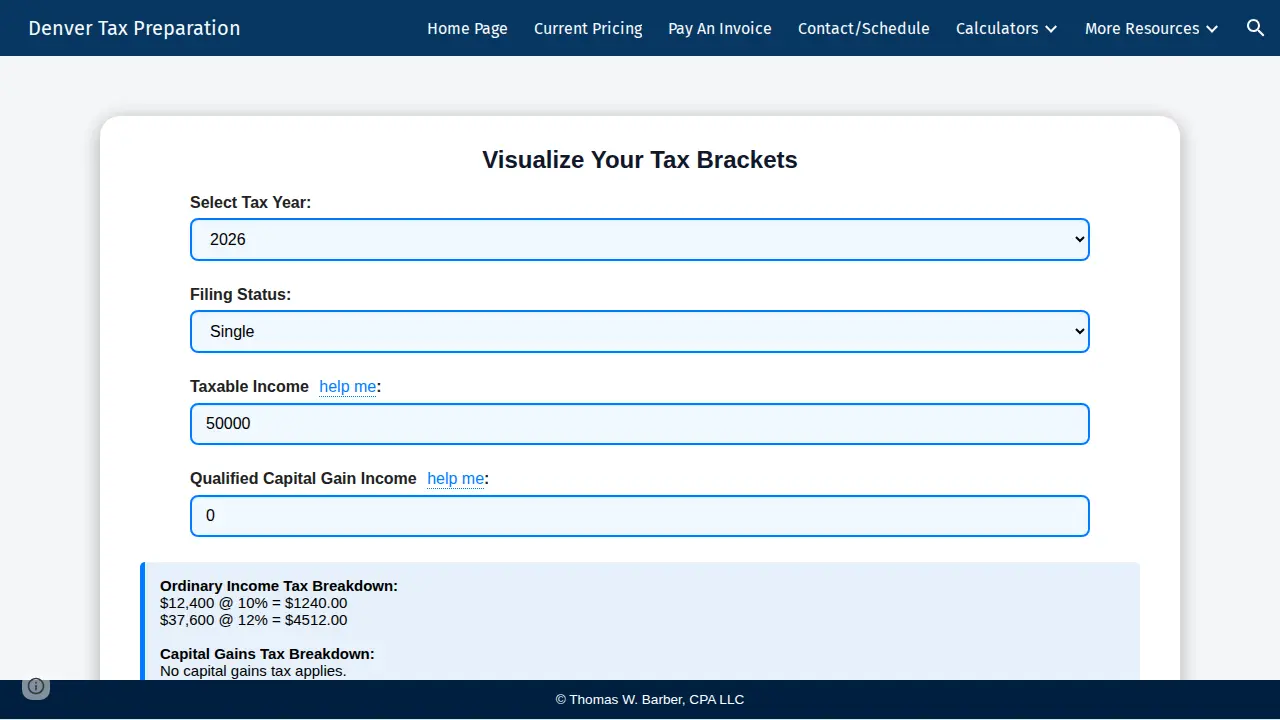Click the Thomas W. Barber copyright footer

[650, 700]
